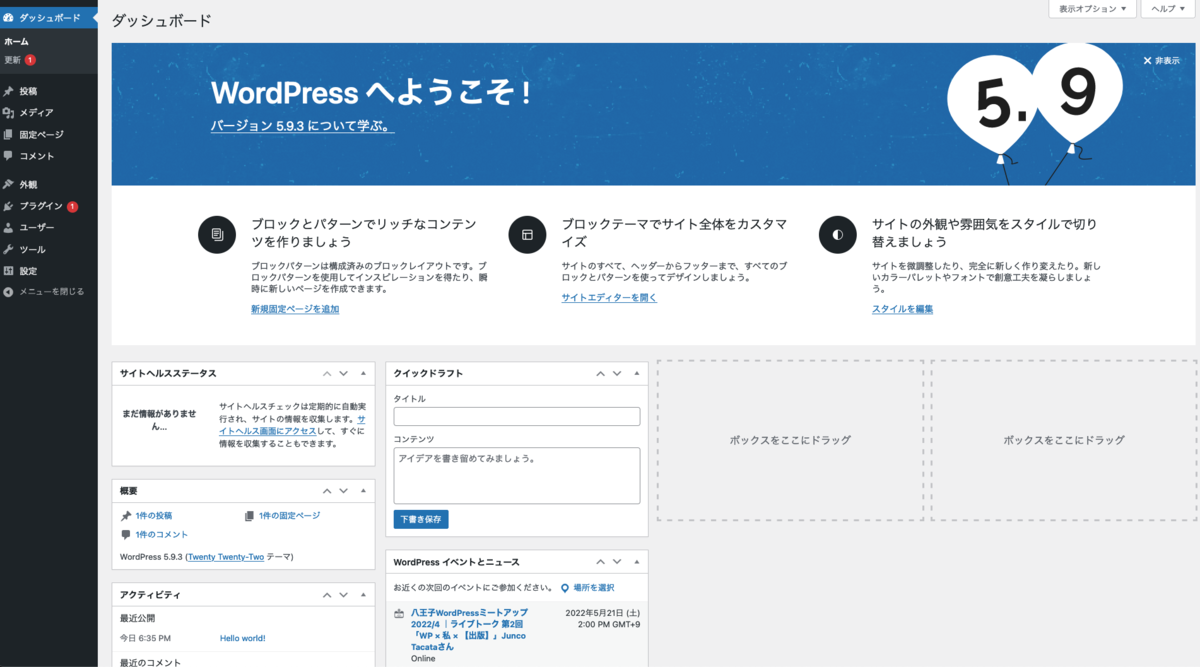This screenshot has width=1200, height=667.
Task: Click the Comments bubble icon in sidebar
Action: (9, 156)
